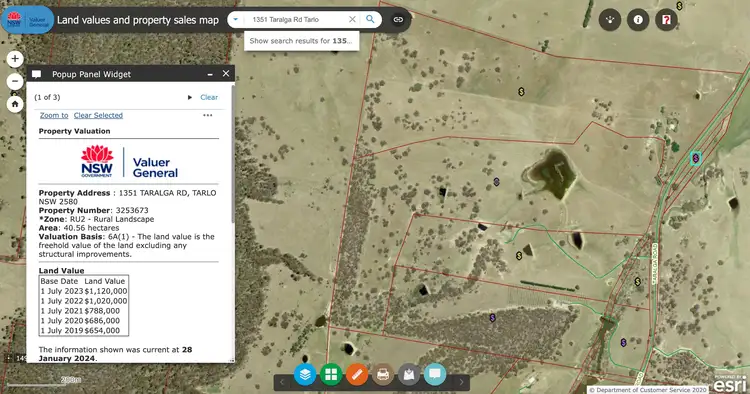Viewport: 750px width, 394px height.
Task: Click Clear in the popup panel
Action: click(209, 97)
